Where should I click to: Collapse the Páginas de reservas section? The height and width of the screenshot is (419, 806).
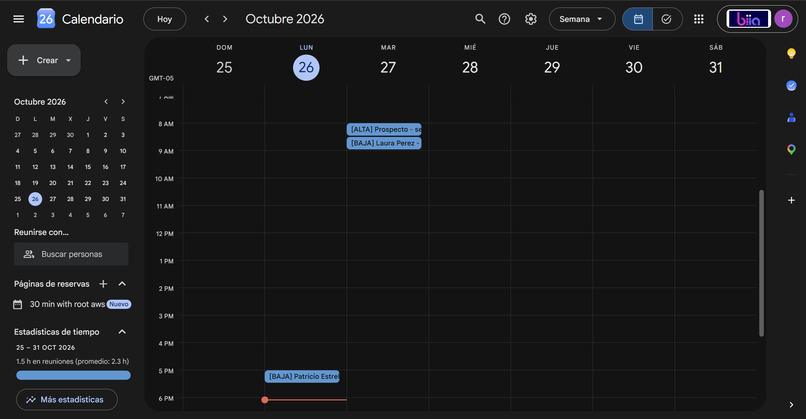pyautogui.click(x=122, y=284)
